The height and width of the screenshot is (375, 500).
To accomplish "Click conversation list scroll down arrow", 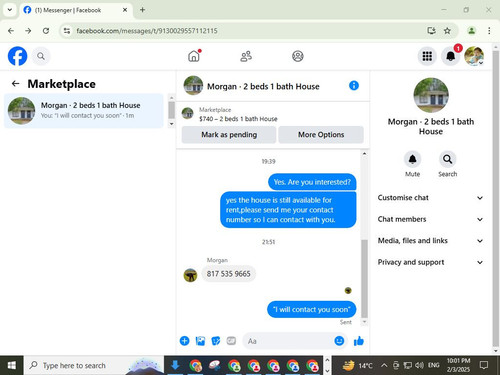I will pos(171,124).
